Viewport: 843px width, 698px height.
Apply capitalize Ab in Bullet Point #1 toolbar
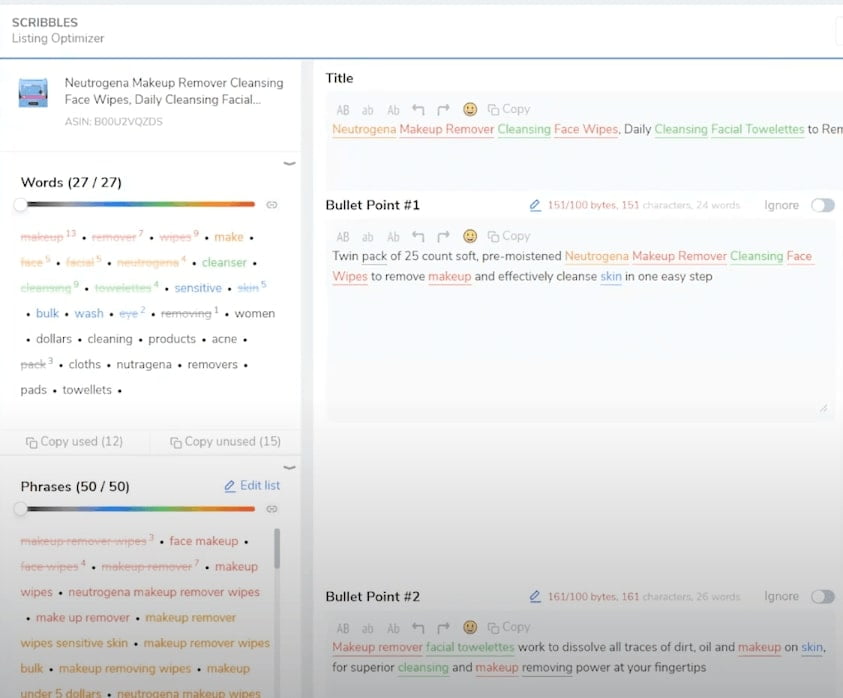[394, 237]
